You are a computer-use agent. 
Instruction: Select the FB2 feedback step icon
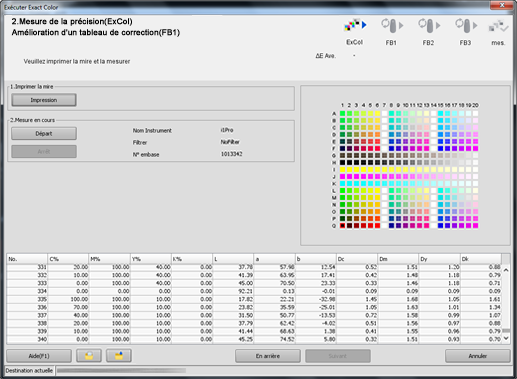pyautogui.click(x=429, y=25)
